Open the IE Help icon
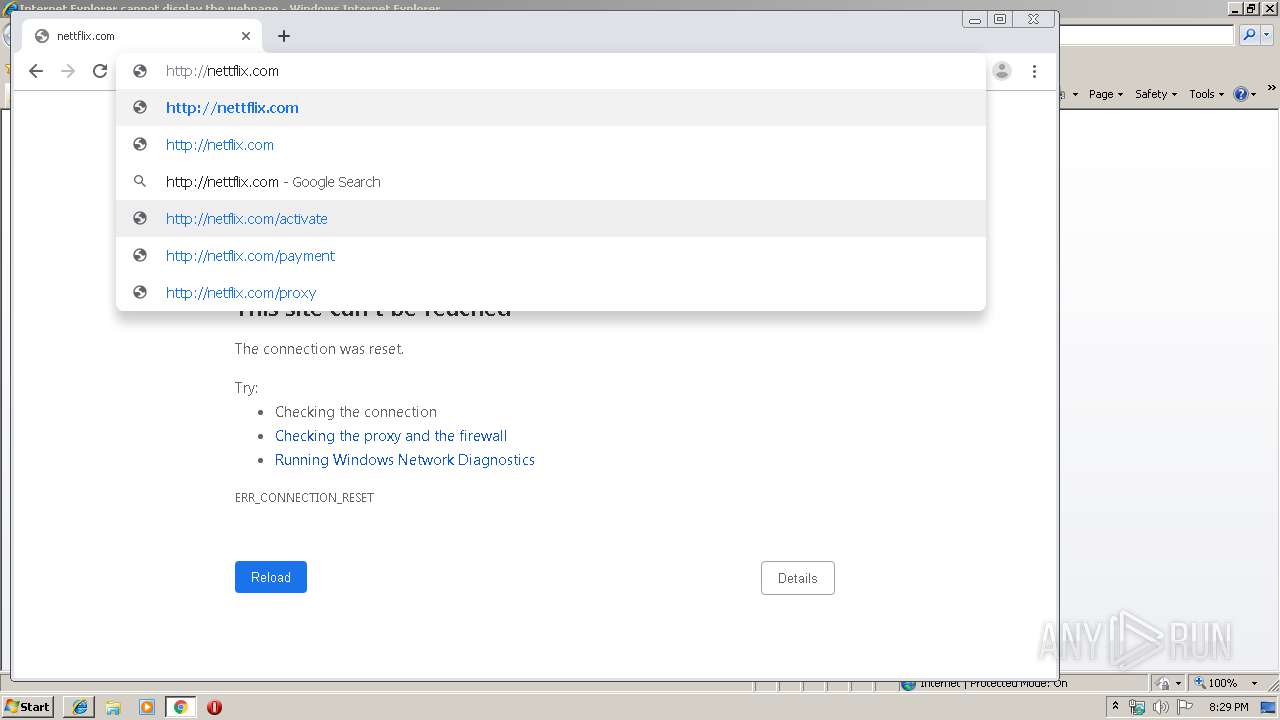Viewport: 1280px width, 720px height. [x=1240, y=94]
